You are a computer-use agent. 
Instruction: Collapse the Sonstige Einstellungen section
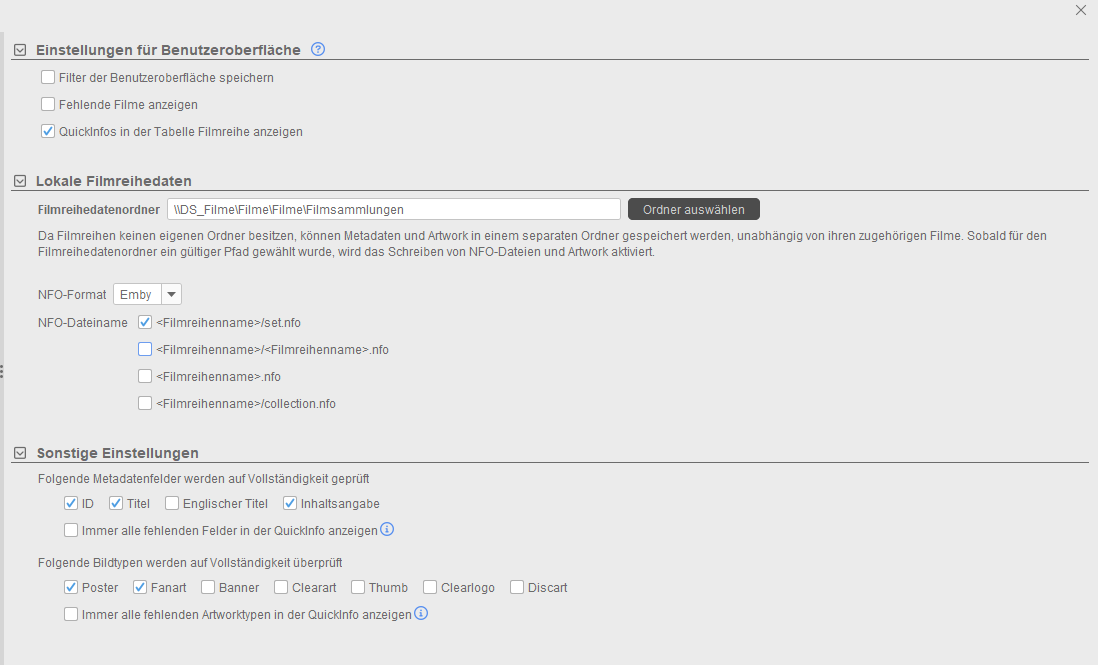coord(18,452)
